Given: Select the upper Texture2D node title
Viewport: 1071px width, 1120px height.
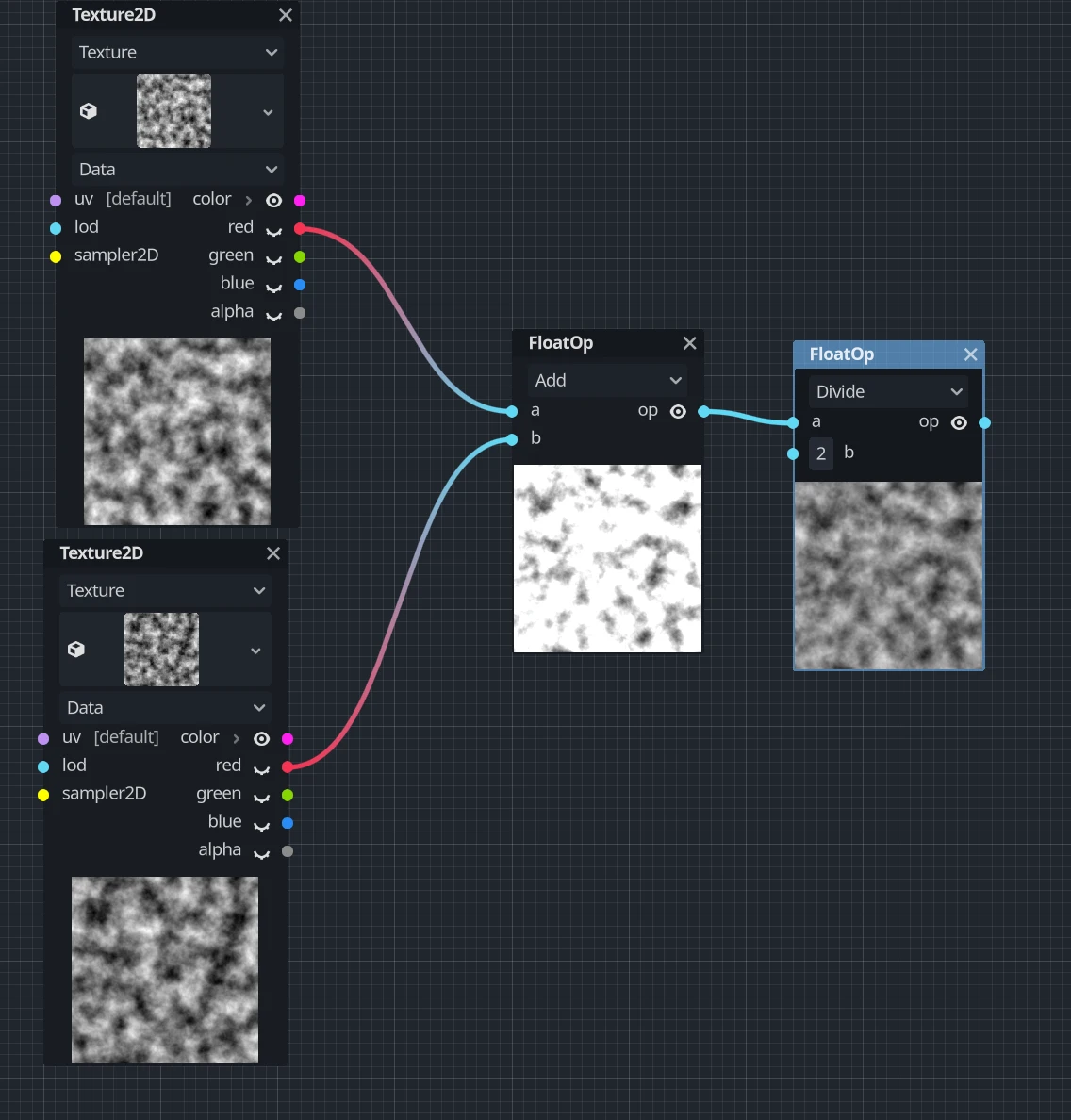Looking at the screenshot, I should (113, 15).
